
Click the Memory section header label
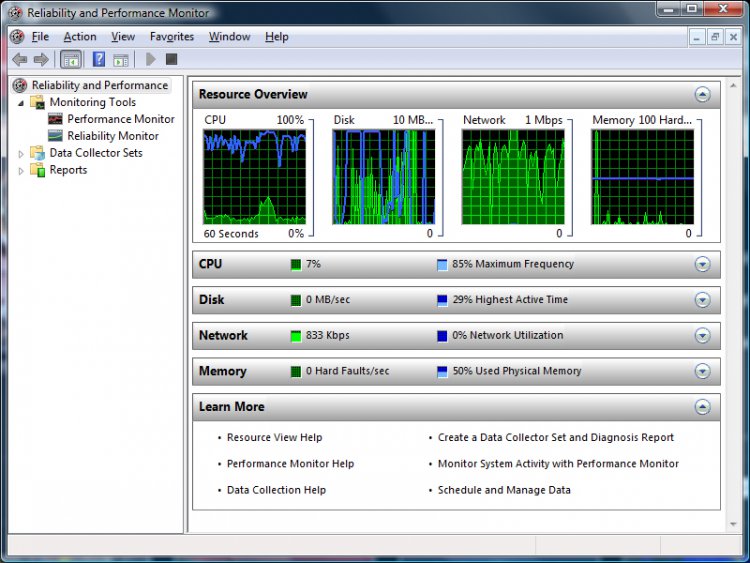point(223,371)
